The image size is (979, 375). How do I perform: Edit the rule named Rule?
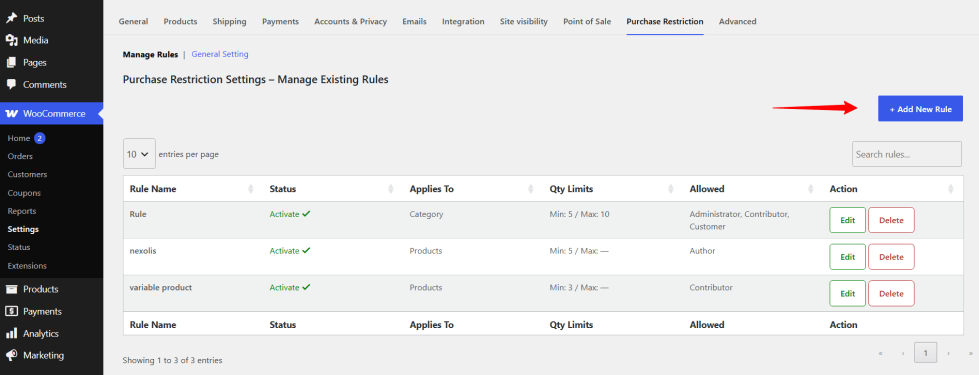coord(847,220)
